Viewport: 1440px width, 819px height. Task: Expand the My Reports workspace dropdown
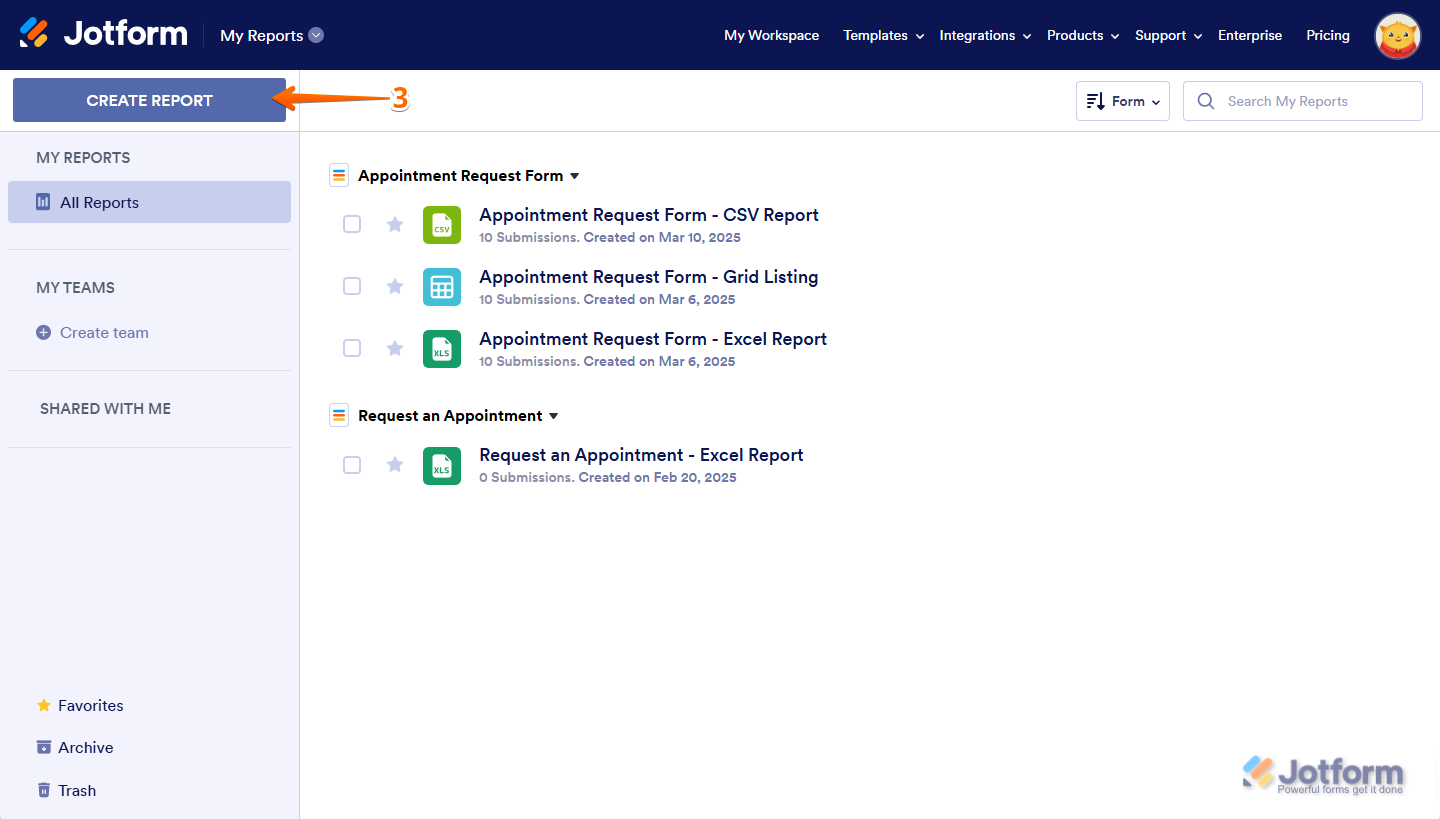[317, 34]
